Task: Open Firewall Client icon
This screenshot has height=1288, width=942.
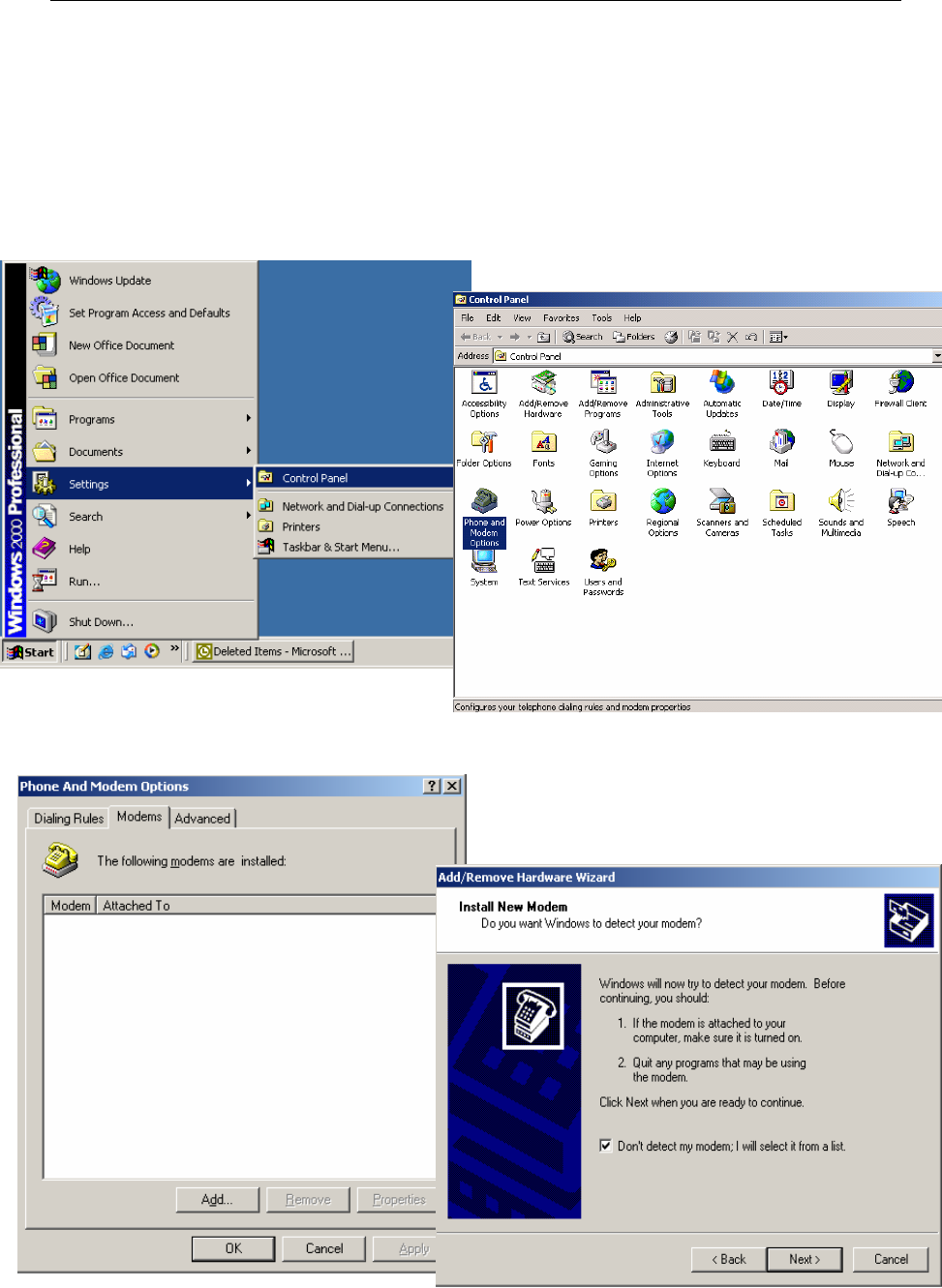Action: click(x=900, y=389)
